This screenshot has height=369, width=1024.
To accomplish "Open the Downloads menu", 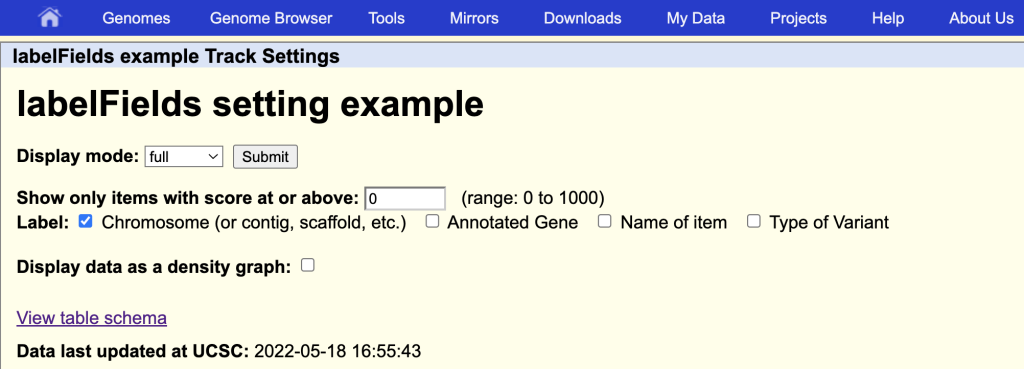I will 583,18.
